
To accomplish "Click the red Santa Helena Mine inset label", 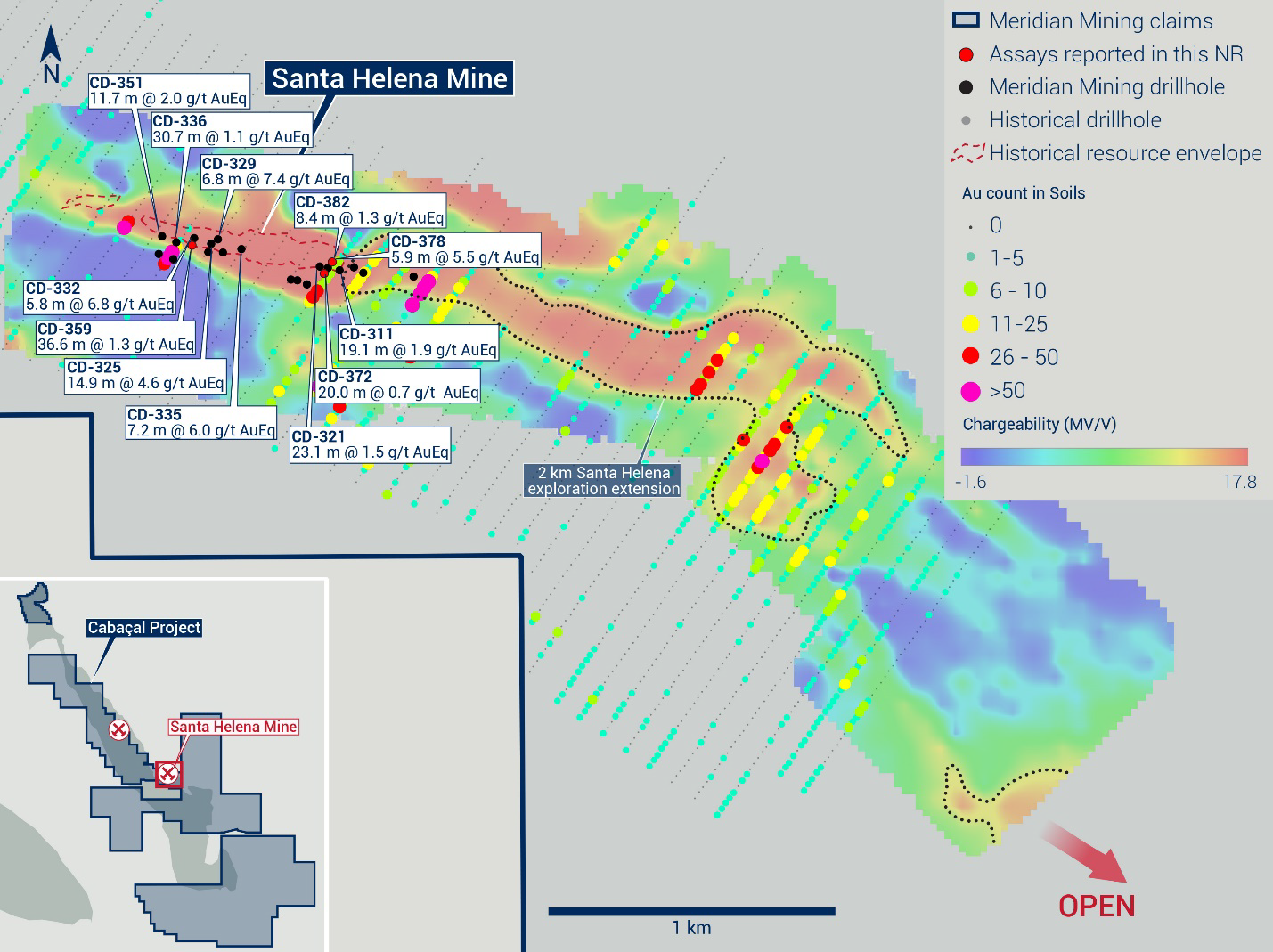I will (x=233, y=727).
